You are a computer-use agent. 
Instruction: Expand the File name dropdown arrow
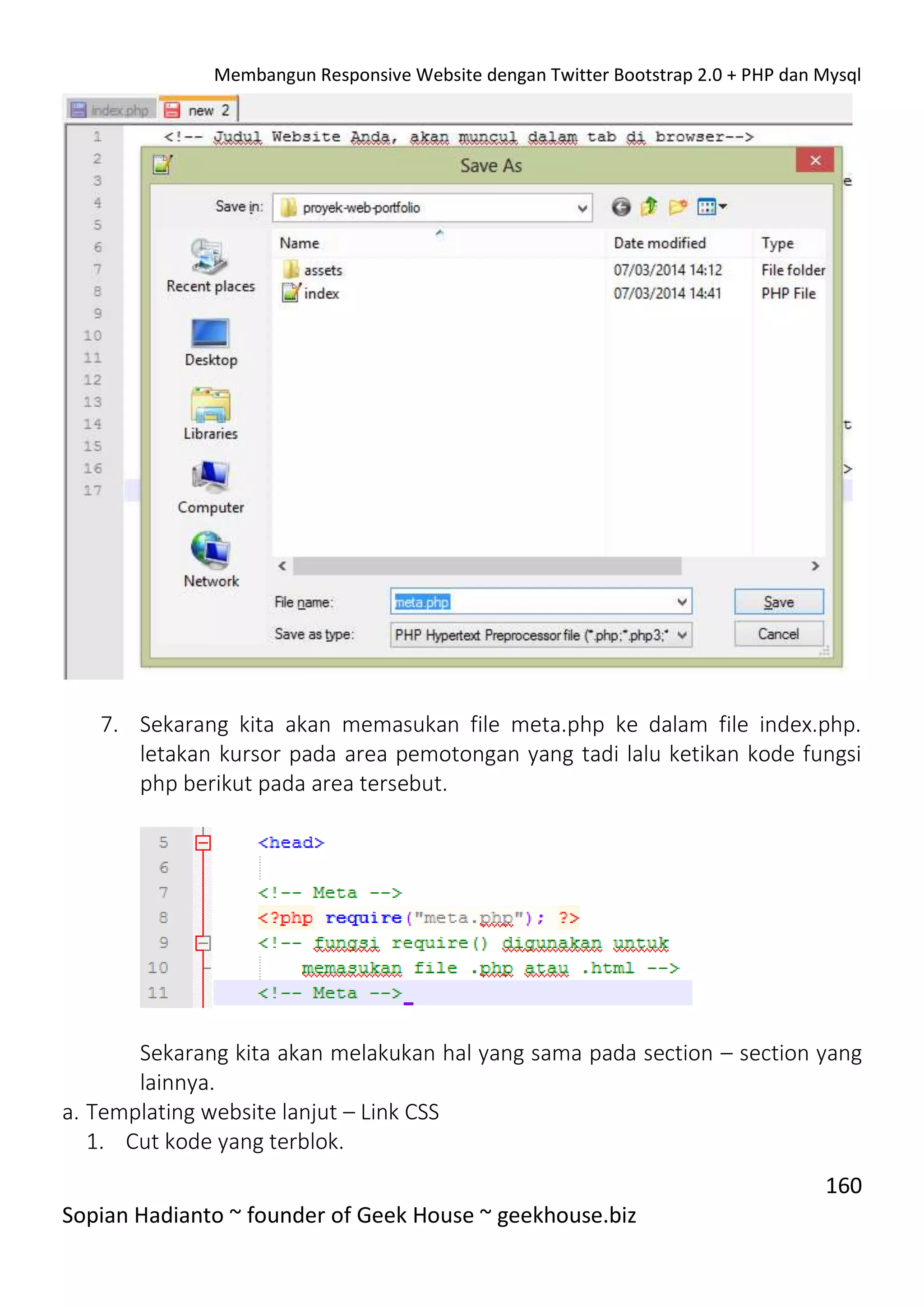tap(682, 602)
